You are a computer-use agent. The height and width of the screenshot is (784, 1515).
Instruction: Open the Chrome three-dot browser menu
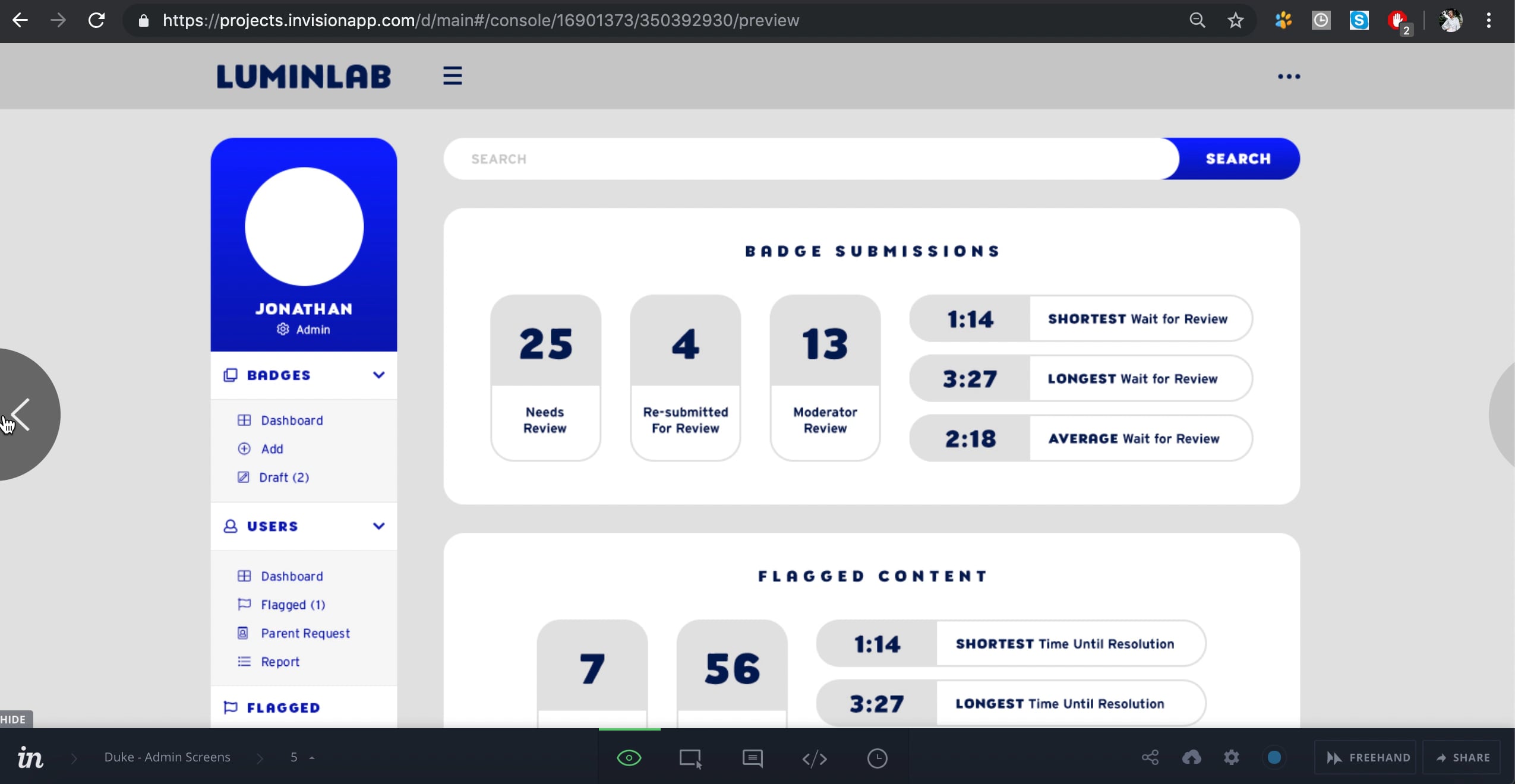(x=1488, y=21)
